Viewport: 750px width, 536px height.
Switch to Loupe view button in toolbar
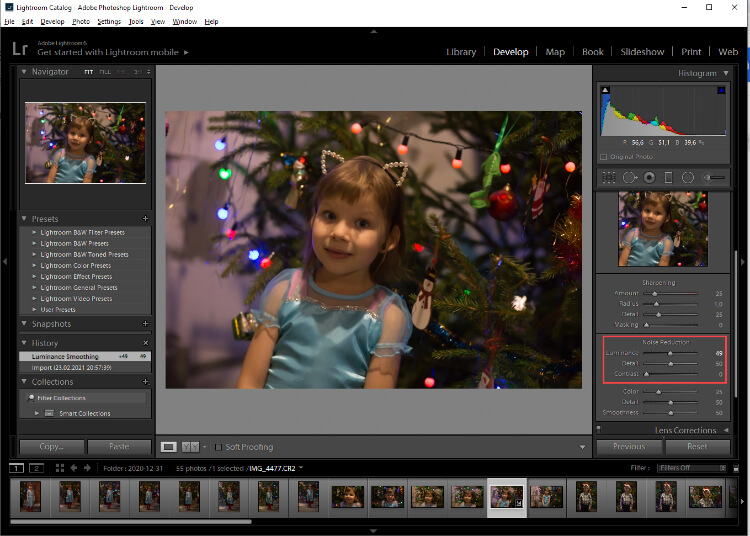point(168,447)
